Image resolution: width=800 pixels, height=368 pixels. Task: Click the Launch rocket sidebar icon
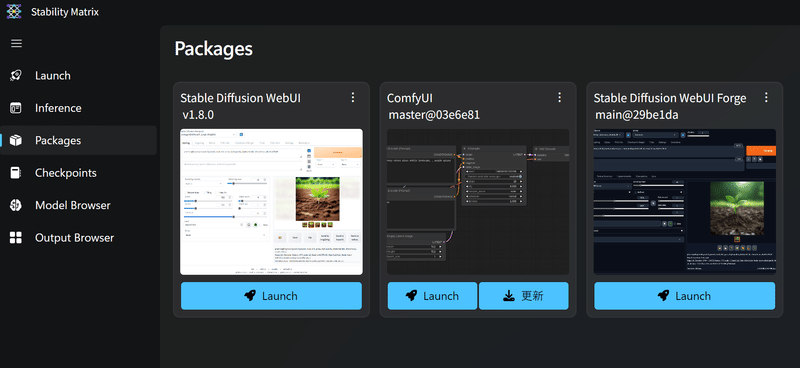pos(16,76)
